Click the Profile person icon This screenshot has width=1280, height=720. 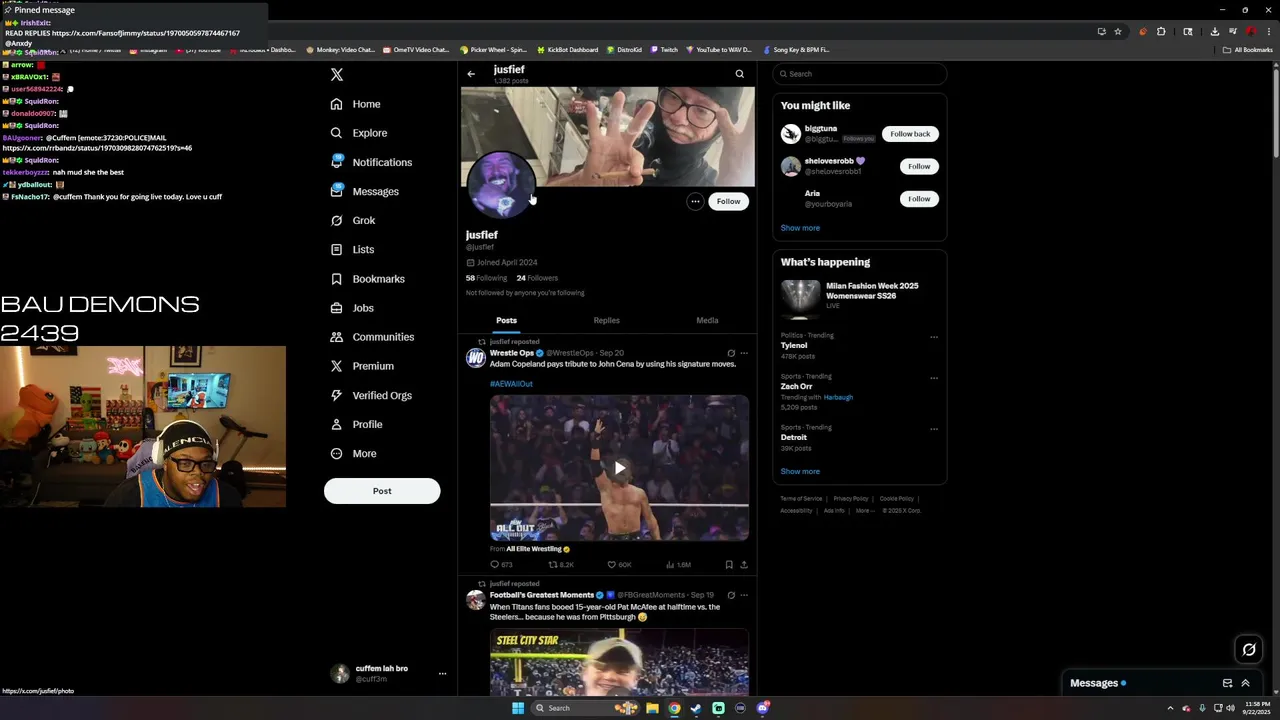(x=337, y=424)
